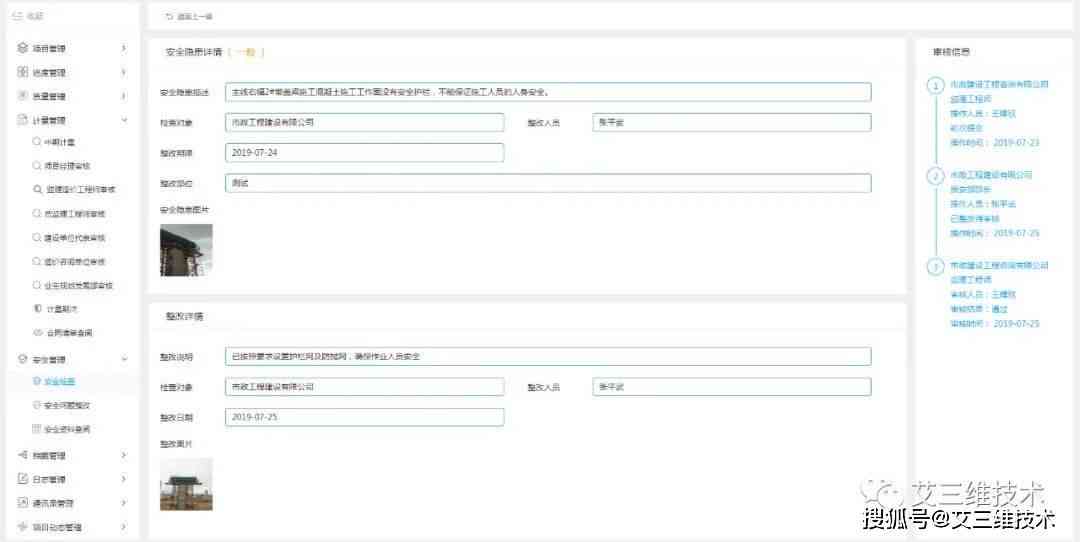Click the 项目管理 layers icon
The width and height of the screenshot is (1080, 542).
click(23, 48)
